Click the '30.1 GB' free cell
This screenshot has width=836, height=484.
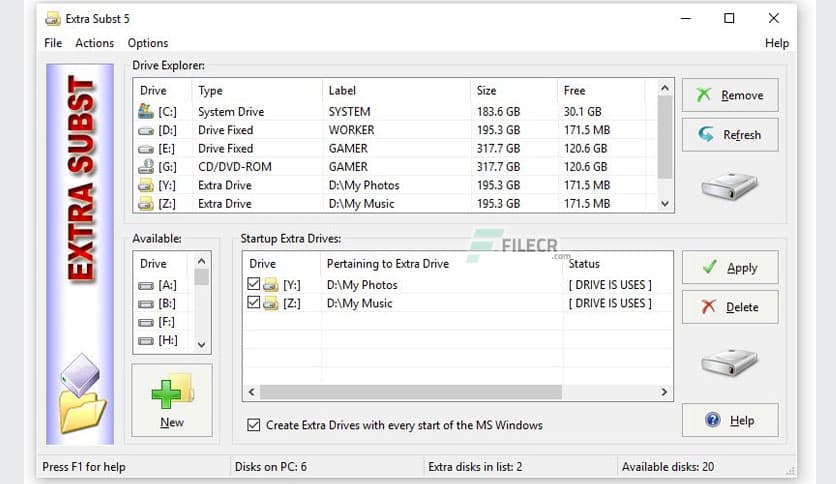point(583,112)
